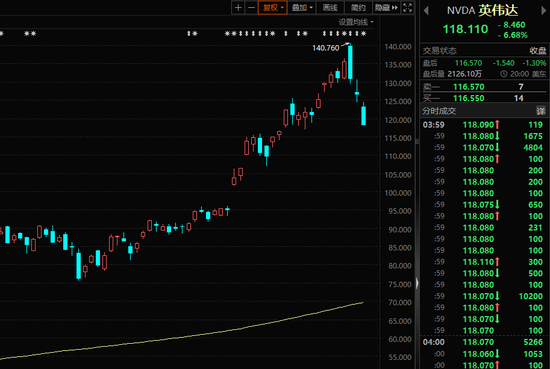Open detailed trades via 详 button
The height and width of the screenshot is (369, 550).
tap(541, 111)
